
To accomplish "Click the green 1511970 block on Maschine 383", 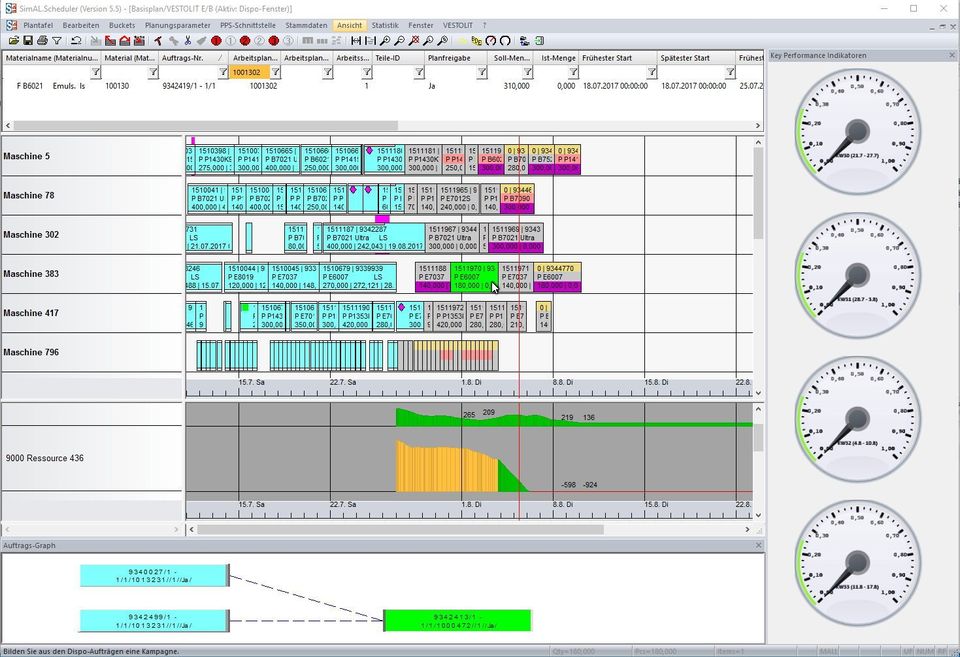I will 472,276.
